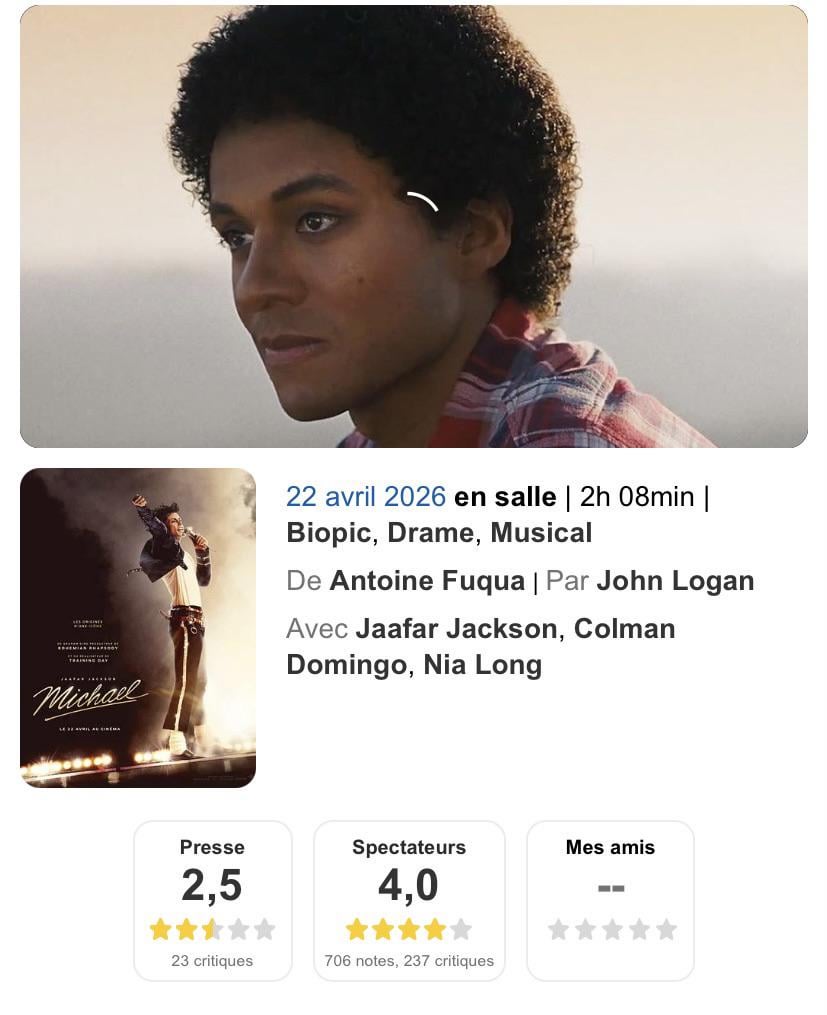This screenshot has width=827, height=1015.
Task: Open actress Nia Long's page
Action: point(482,665)
